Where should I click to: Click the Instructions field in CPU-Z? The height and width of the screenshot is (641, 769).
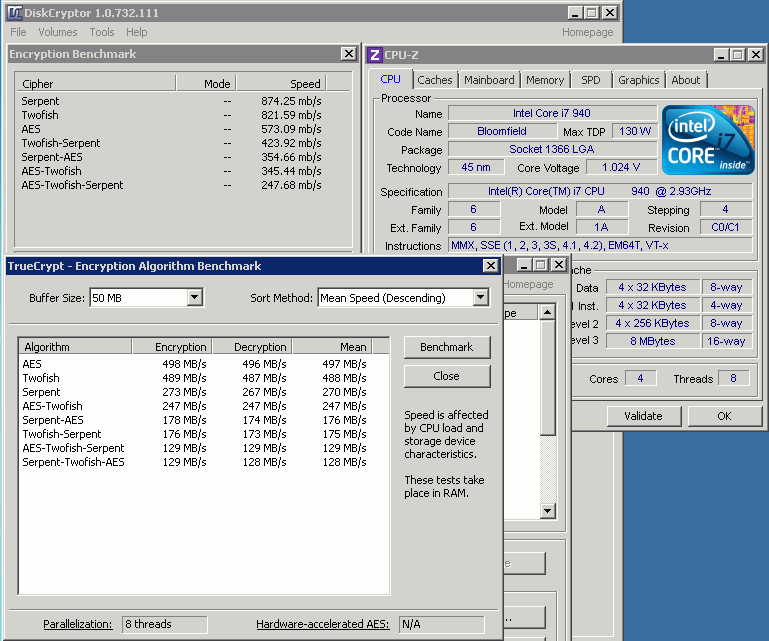pyautogui.click(x=600, y=245)
